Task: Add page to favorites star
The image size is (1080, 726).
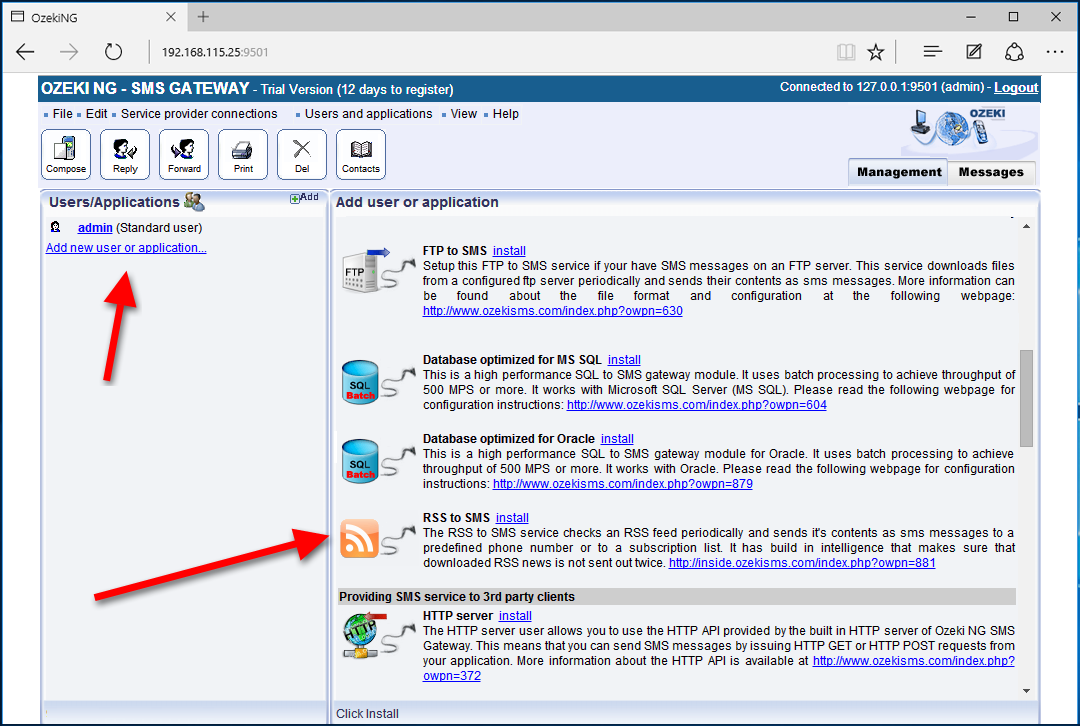Action: tap(875, 52)
